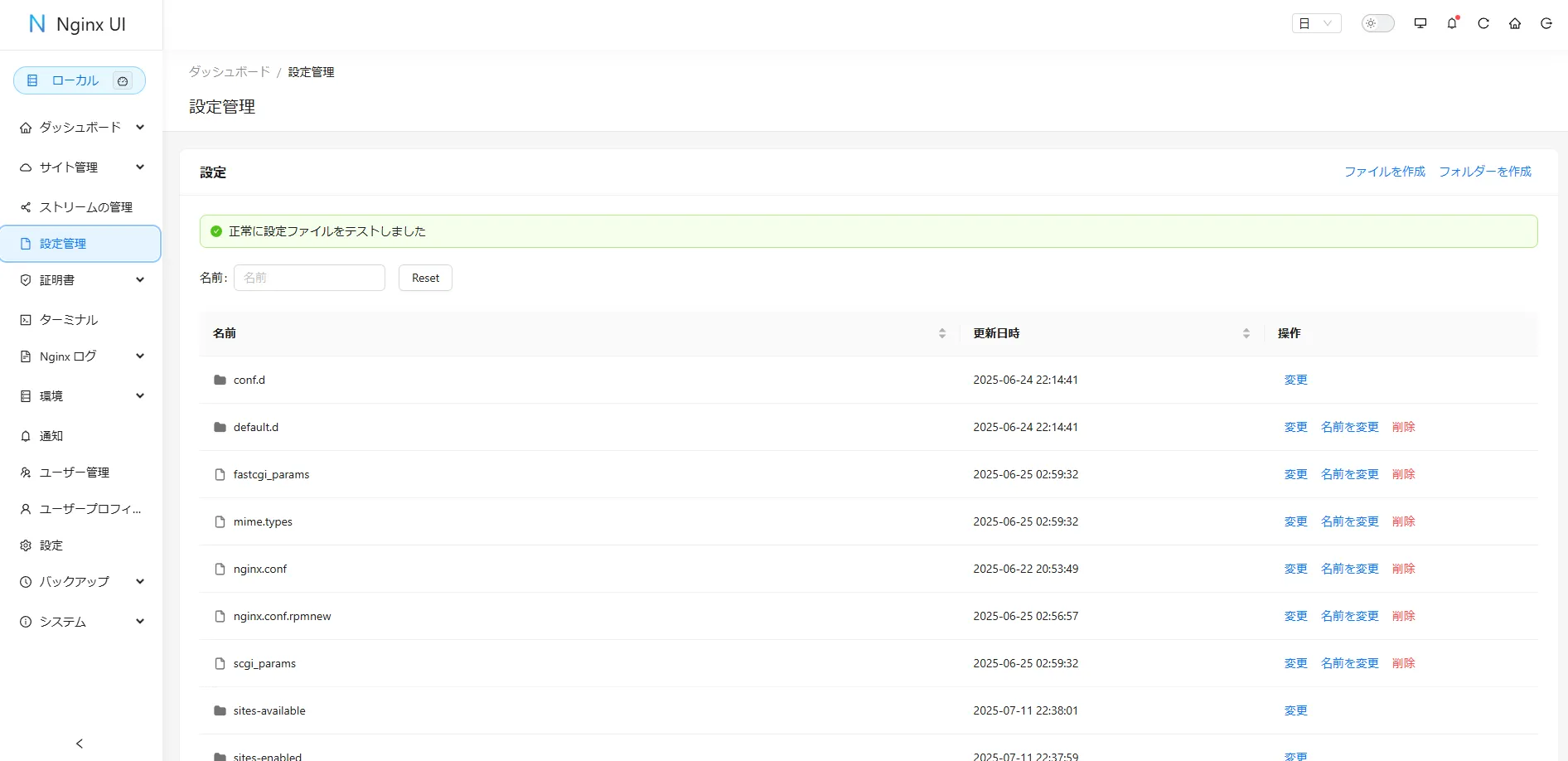
Task: Click 削除 for the default.d folder
Action: (x=1404, y=427)
